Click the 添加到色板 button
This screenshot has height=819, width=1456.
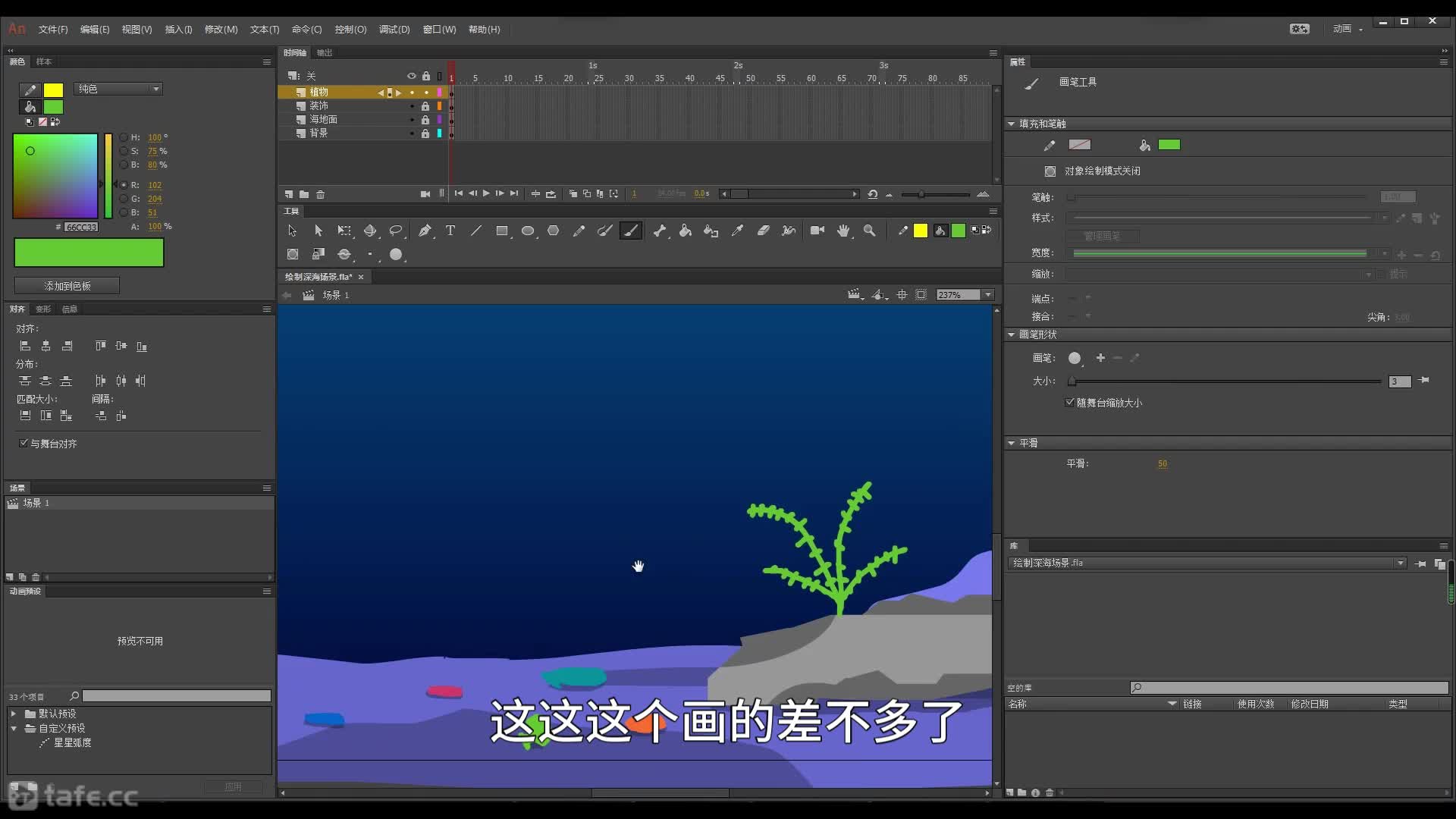coord(67,286)
